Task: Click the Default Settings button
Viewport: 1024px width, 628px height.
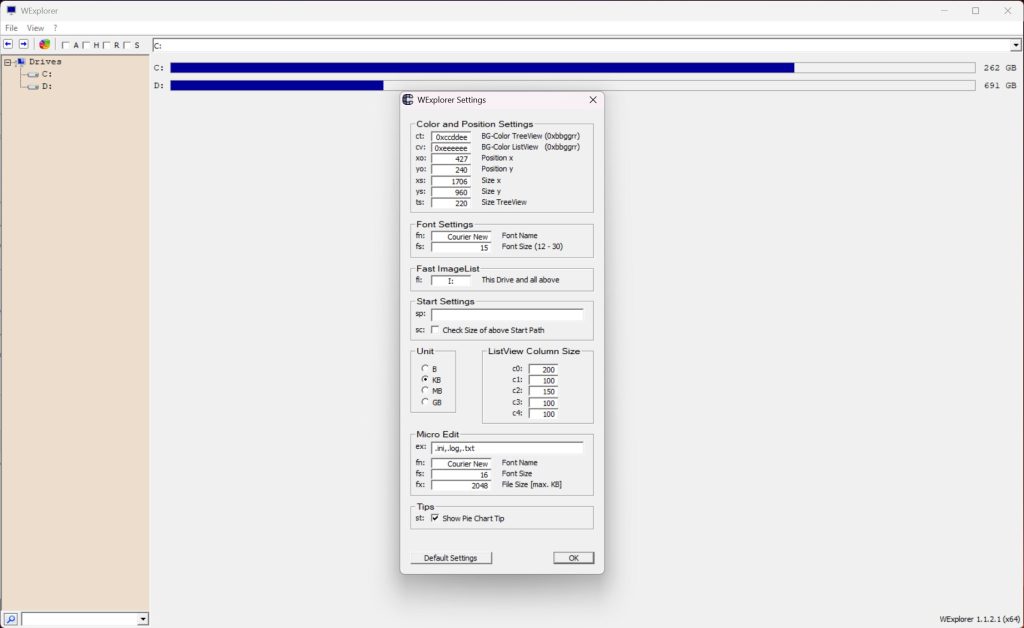Action: 451,557
